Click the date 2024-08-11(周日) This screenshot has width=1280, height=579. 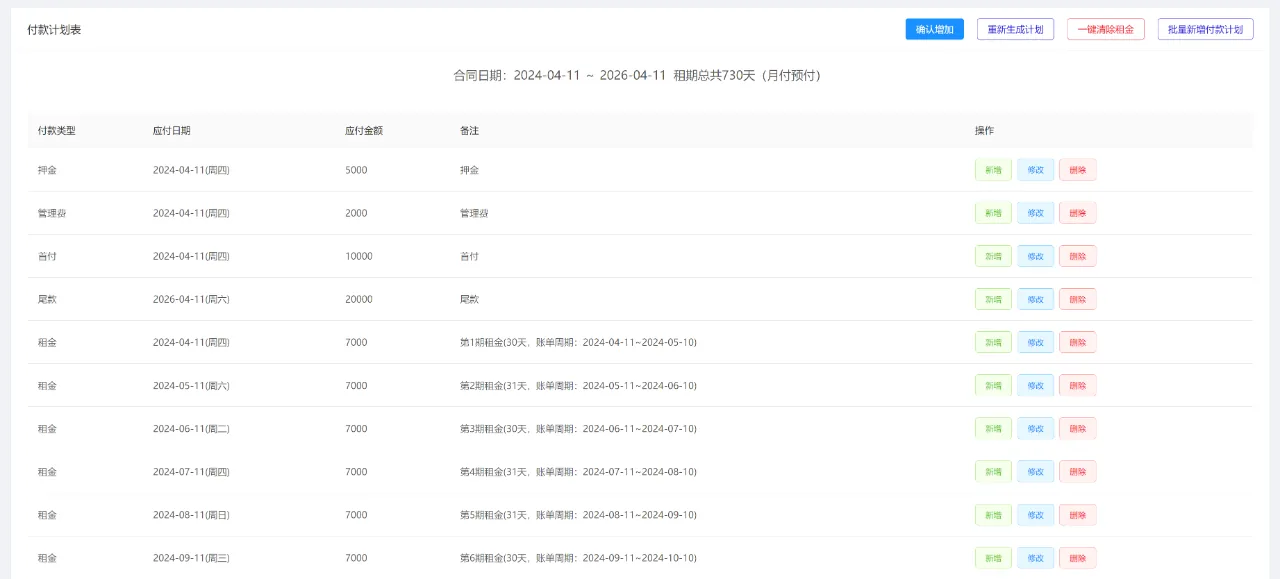click(x=191, y=514)
